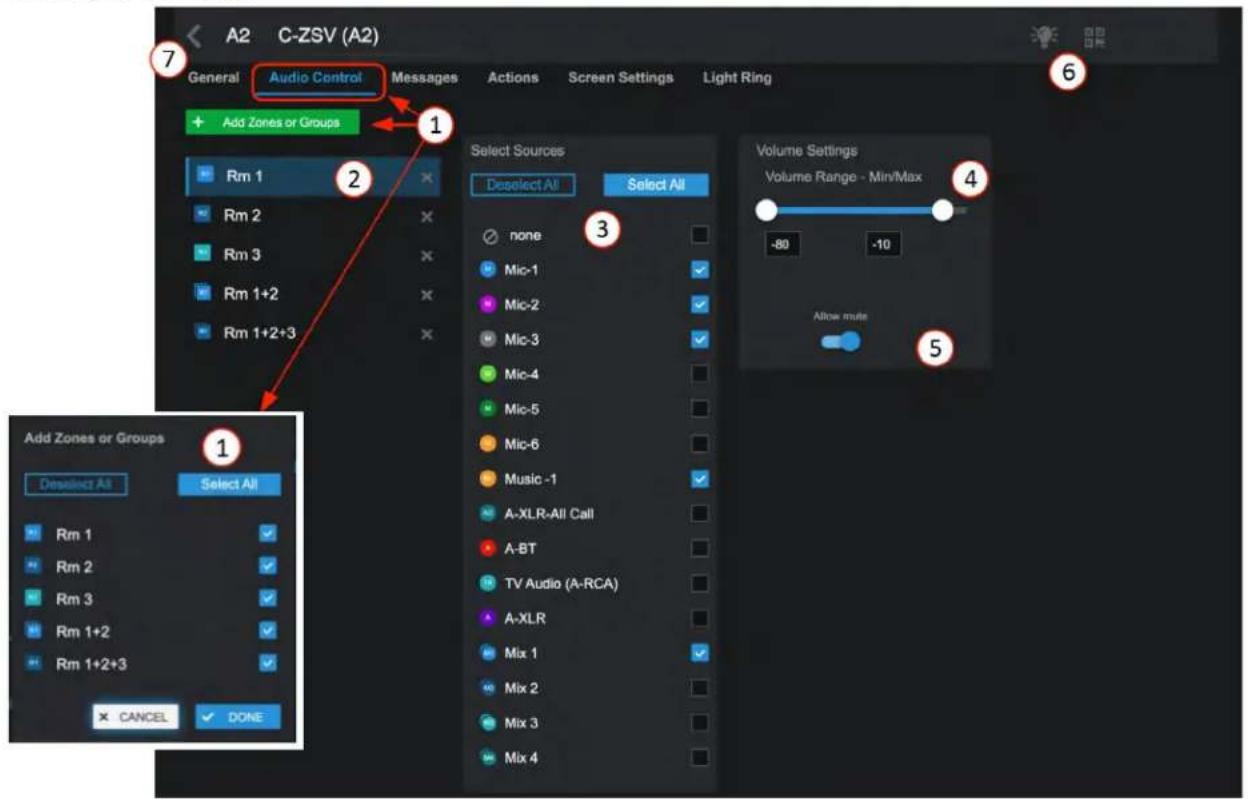Uncheck Rm 1 in Add Zones dialog
Viewport: 1248px width, 799px height.
(267, 534)
